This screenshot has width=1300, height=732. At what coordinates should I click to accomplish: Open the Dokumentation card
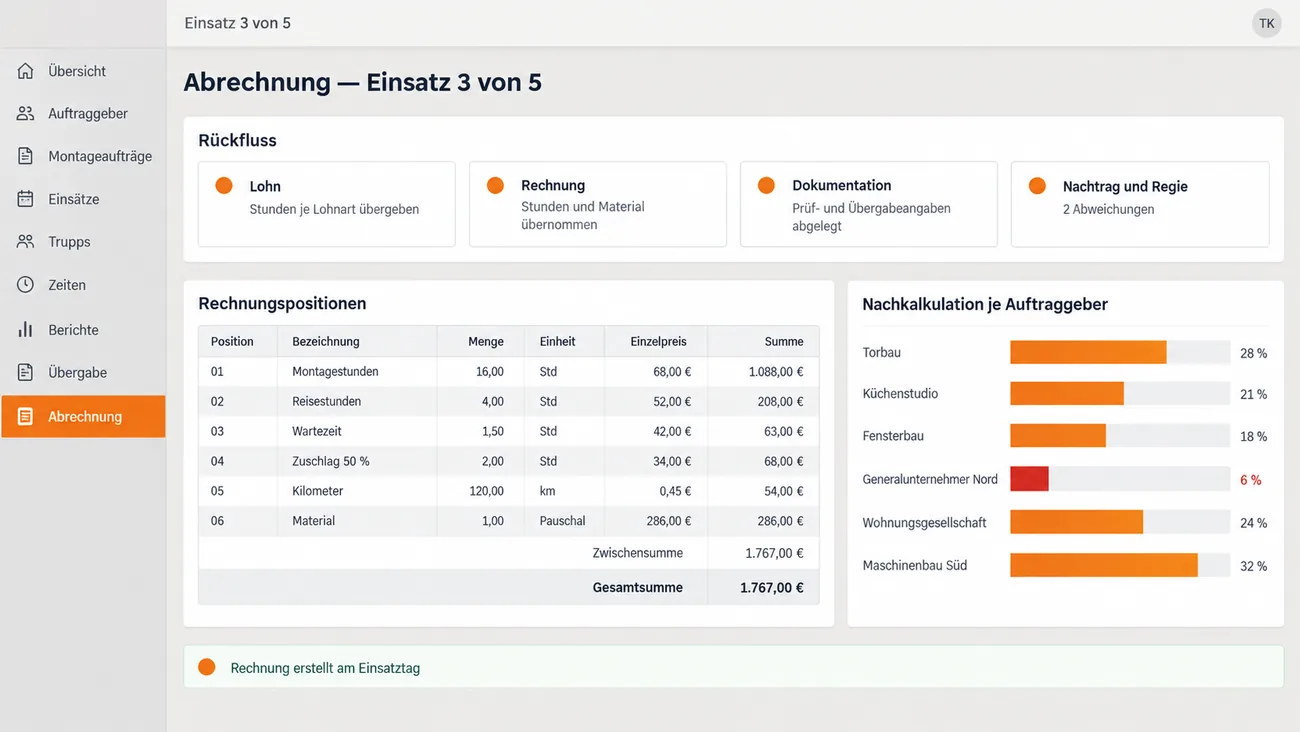[869, 204]
